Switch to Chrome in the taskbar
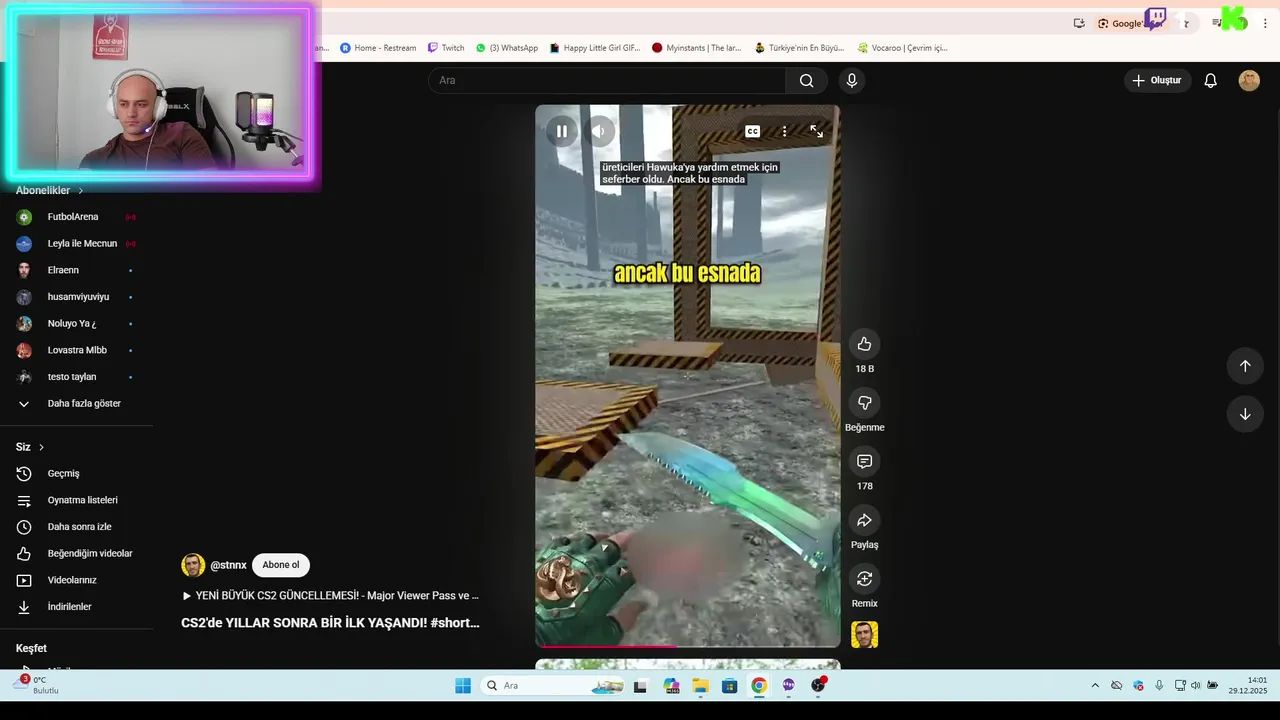The height and width of the screenshot is (720, 1280). point(759,685)
